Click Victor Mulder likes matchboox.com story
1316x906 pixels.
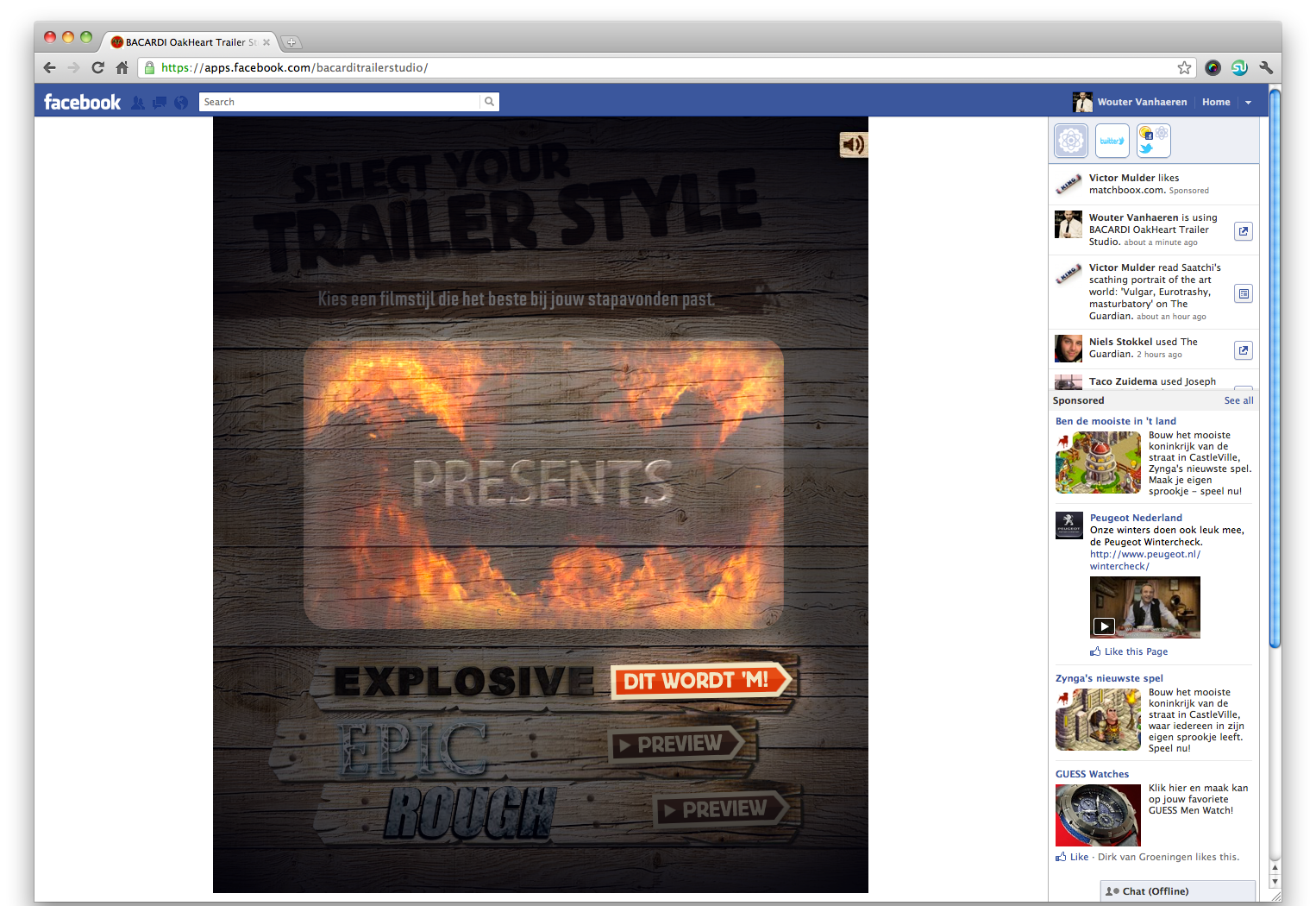point(1154,184)
